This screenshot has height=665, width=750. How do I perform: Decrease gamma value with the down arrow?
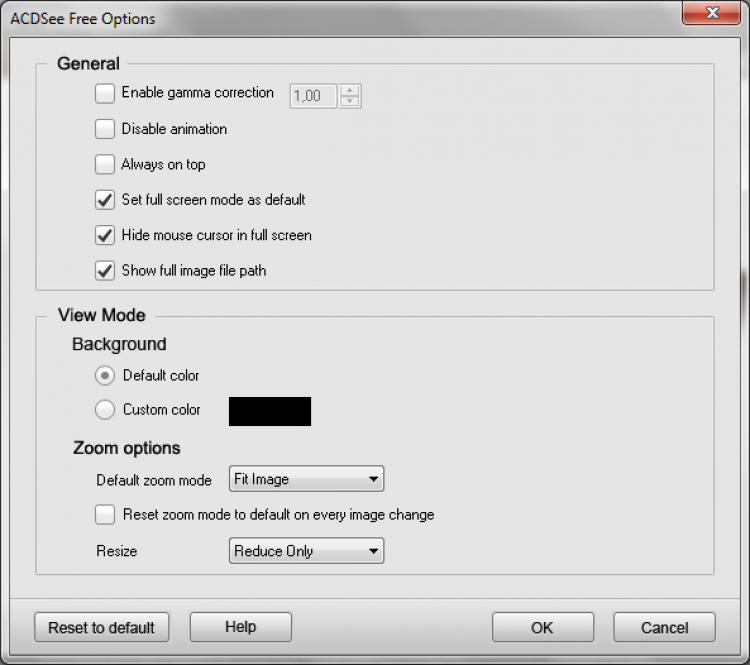[350, 101]
